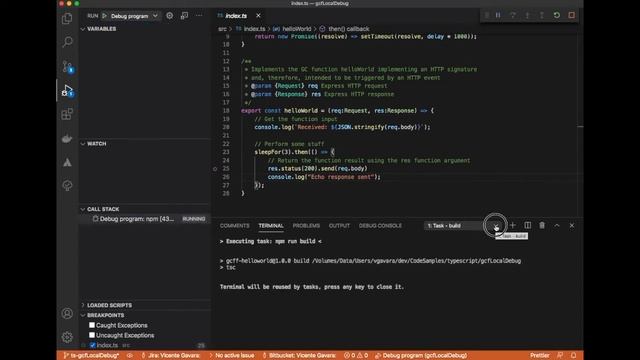Split the terminal panel
This screenshot has width=640, height=360.
527,225
